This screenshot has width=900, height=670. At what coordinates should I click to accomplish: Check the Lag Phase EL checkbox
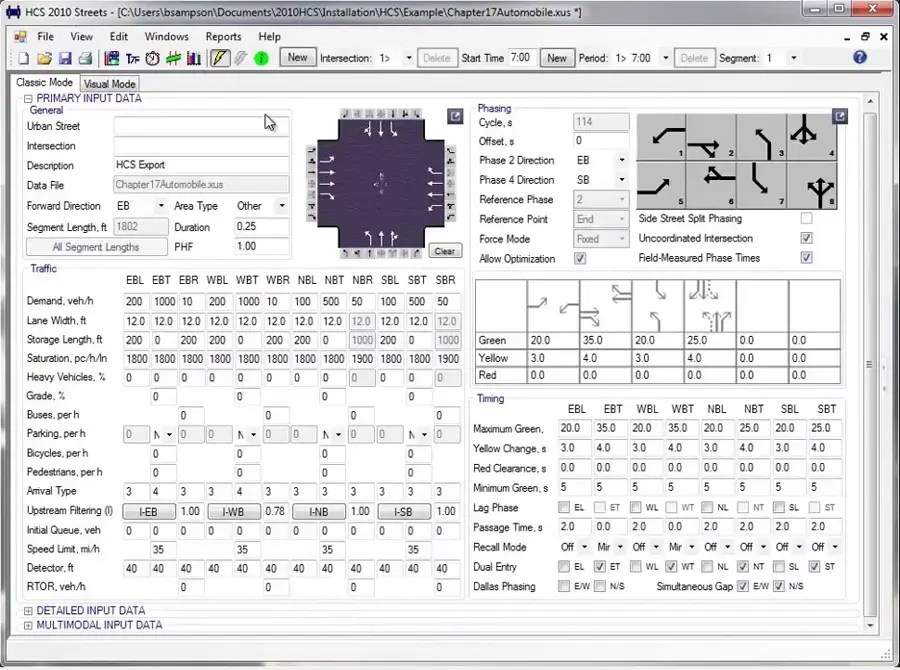[x=564, y=507]
